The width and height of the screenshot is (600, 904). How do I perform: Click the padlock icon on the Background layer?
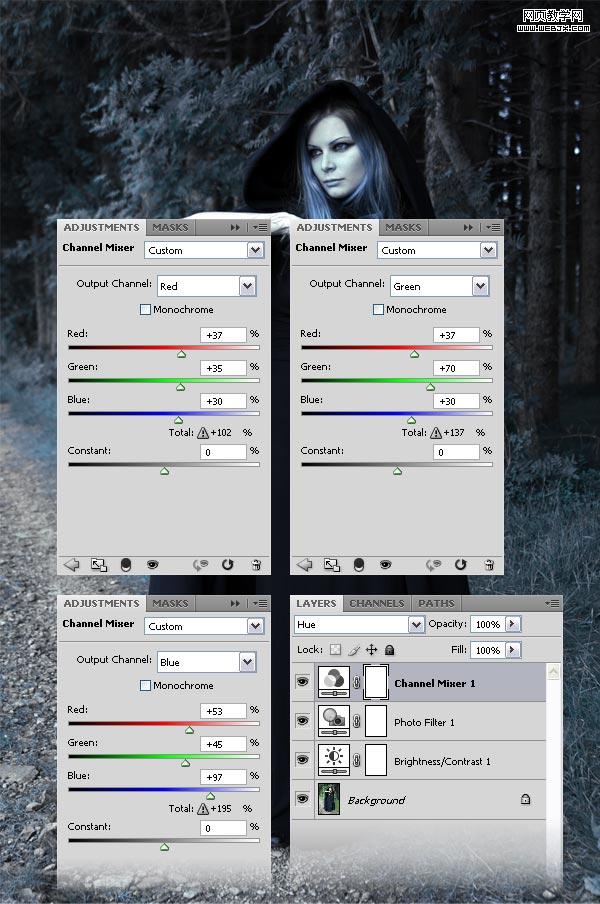[x=525, y=799]
